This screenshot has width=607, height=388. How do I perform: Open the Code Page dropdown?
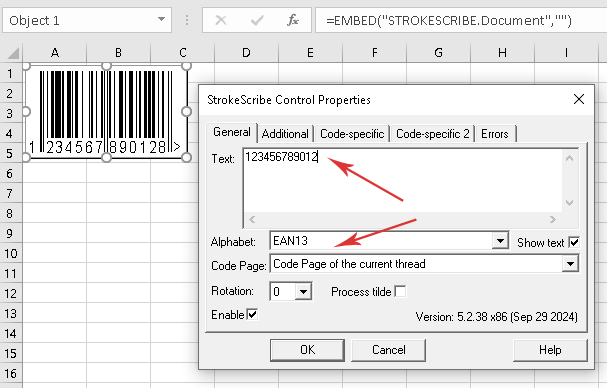570,264
